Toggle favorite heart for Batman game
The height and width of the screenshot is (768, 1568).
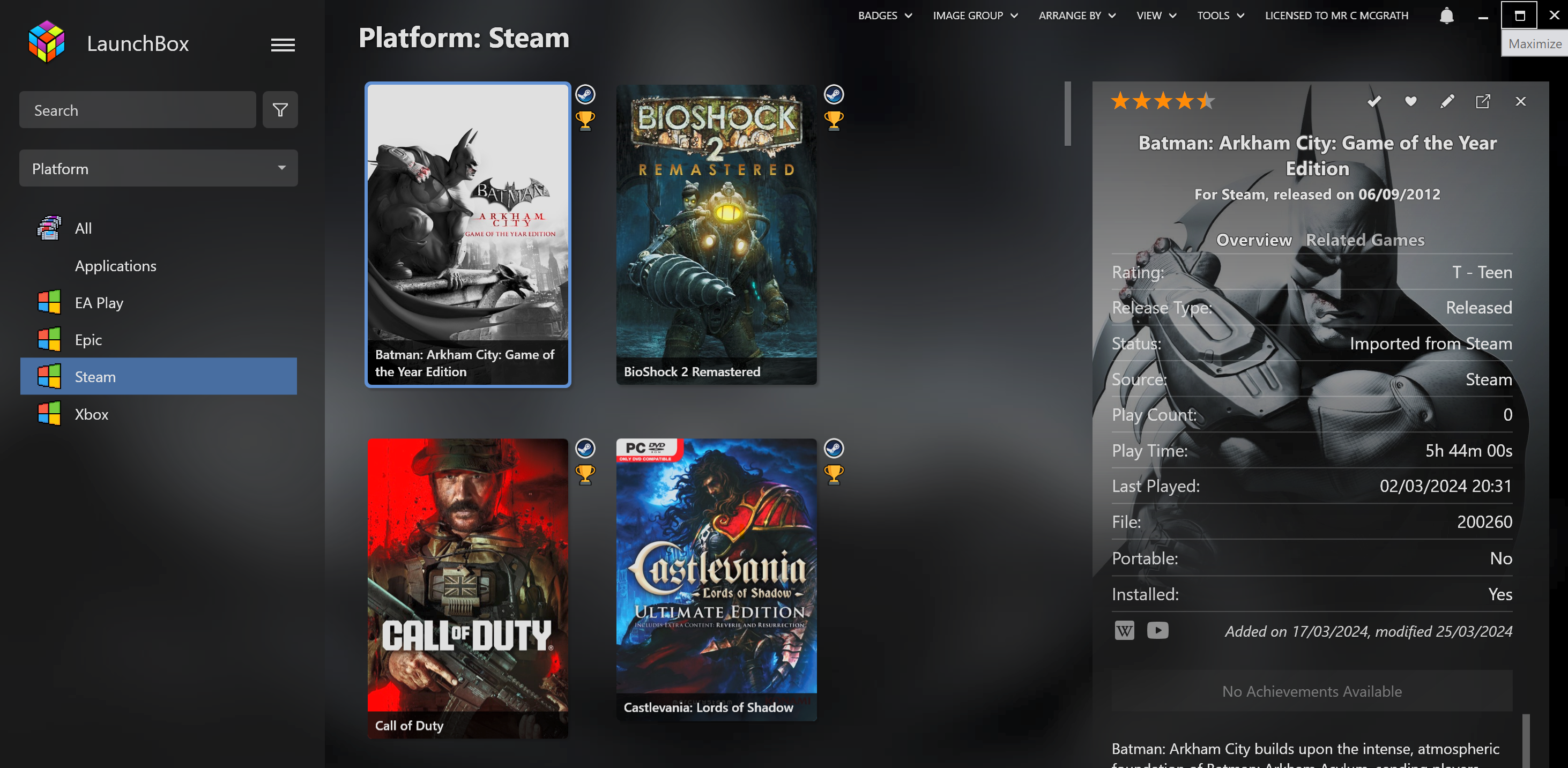coord(1410,102)
